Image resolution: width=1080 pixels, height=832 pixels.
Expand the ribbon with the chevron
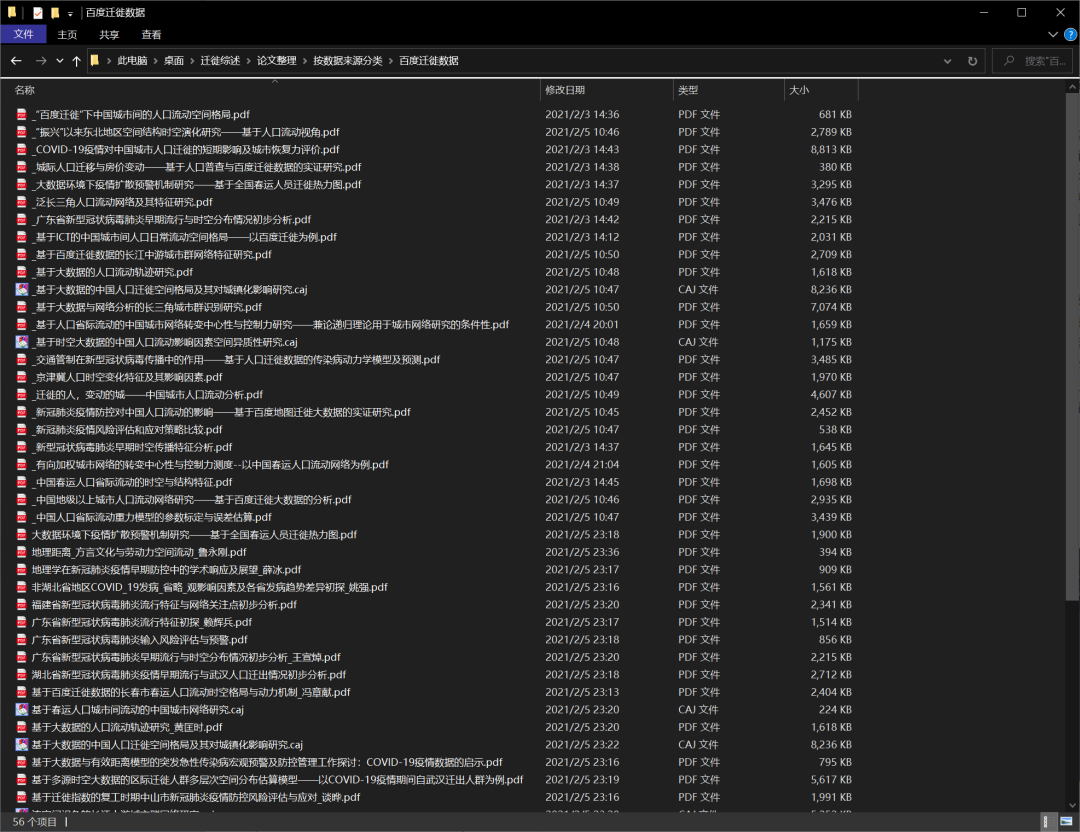[x=1052, y=34]
